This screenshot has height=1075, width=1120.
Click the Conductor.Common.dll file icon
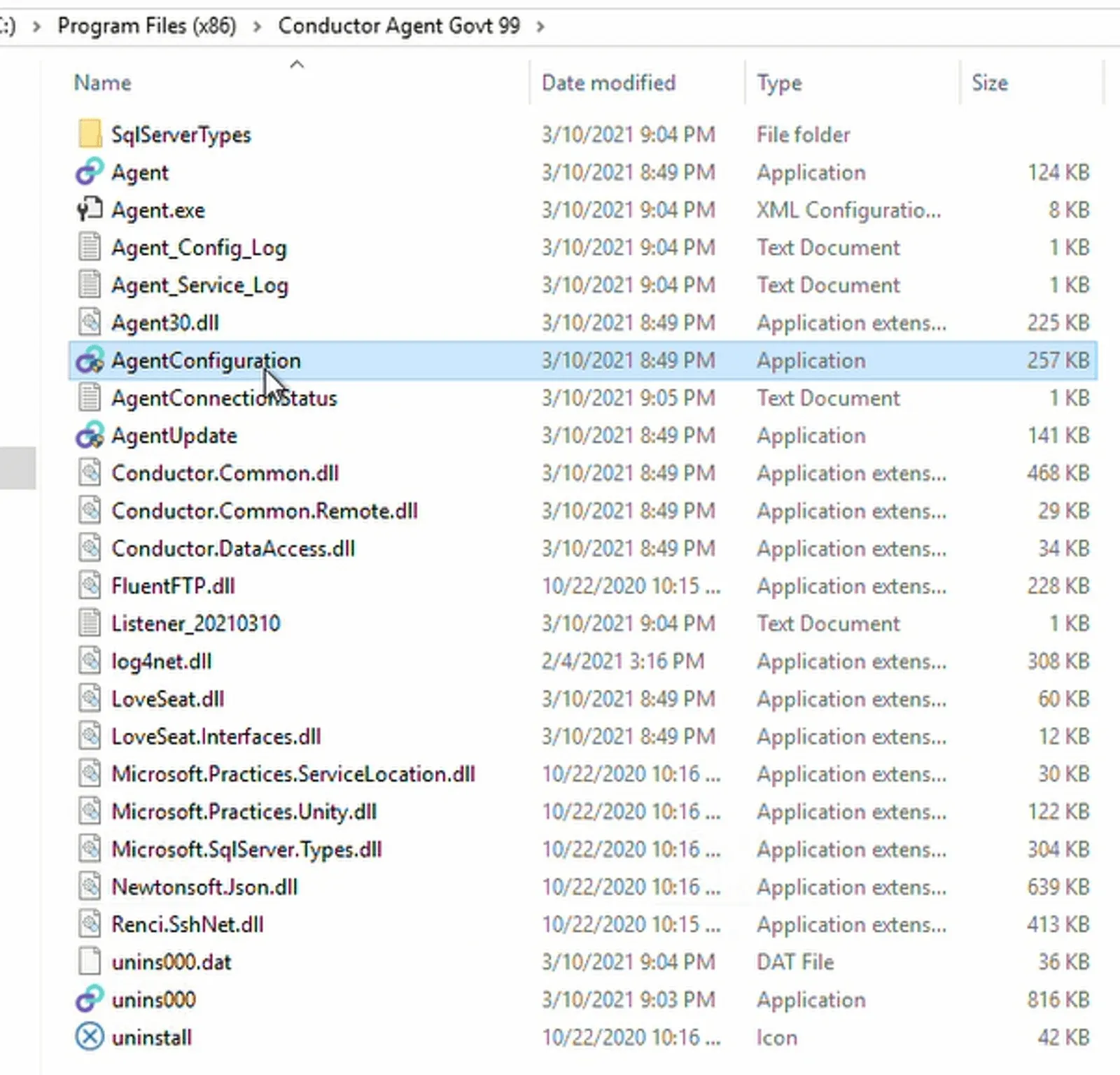tap(90, 472)
